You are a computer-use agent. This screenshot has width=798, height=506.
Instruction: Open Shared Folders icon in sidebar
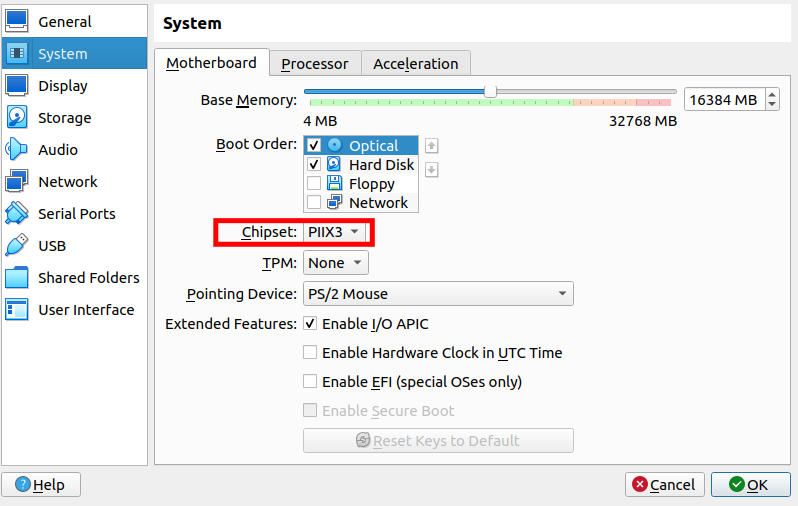[x=17, y=277]
